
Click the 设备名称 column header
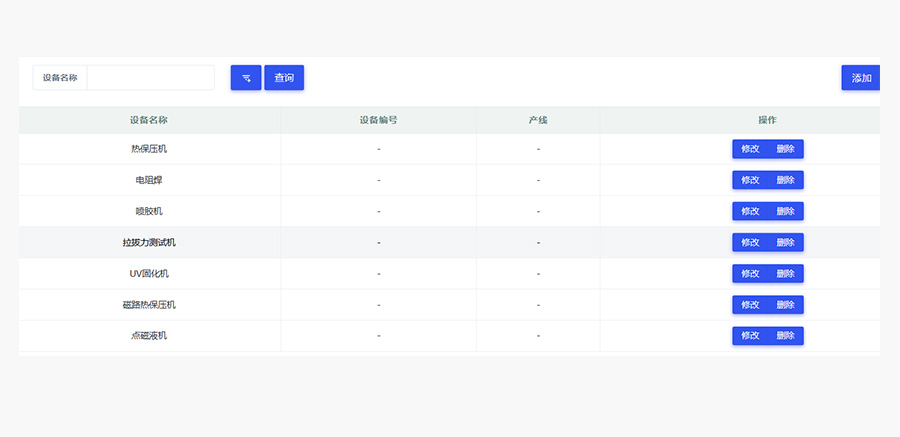pos(148,120)
